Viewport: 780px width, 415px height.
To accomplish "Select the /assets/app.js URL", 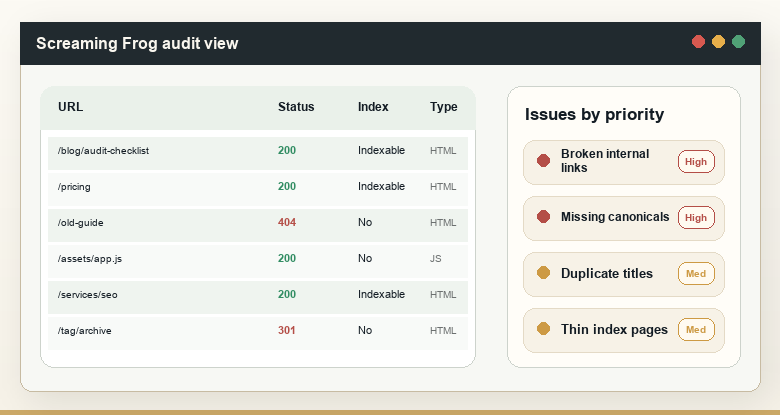I will (90, 259).
